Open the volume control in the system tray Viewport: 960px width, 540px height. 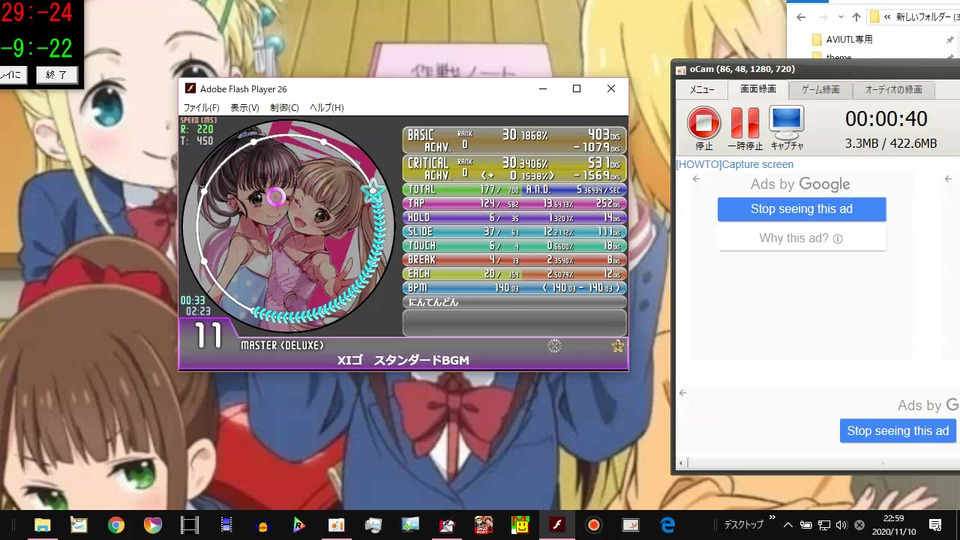(841, 525)
